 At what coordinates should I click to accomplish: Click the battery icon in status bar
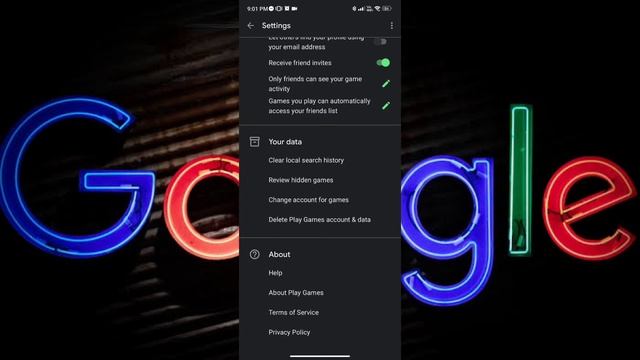pyautogui.click(x=387, y=9)
